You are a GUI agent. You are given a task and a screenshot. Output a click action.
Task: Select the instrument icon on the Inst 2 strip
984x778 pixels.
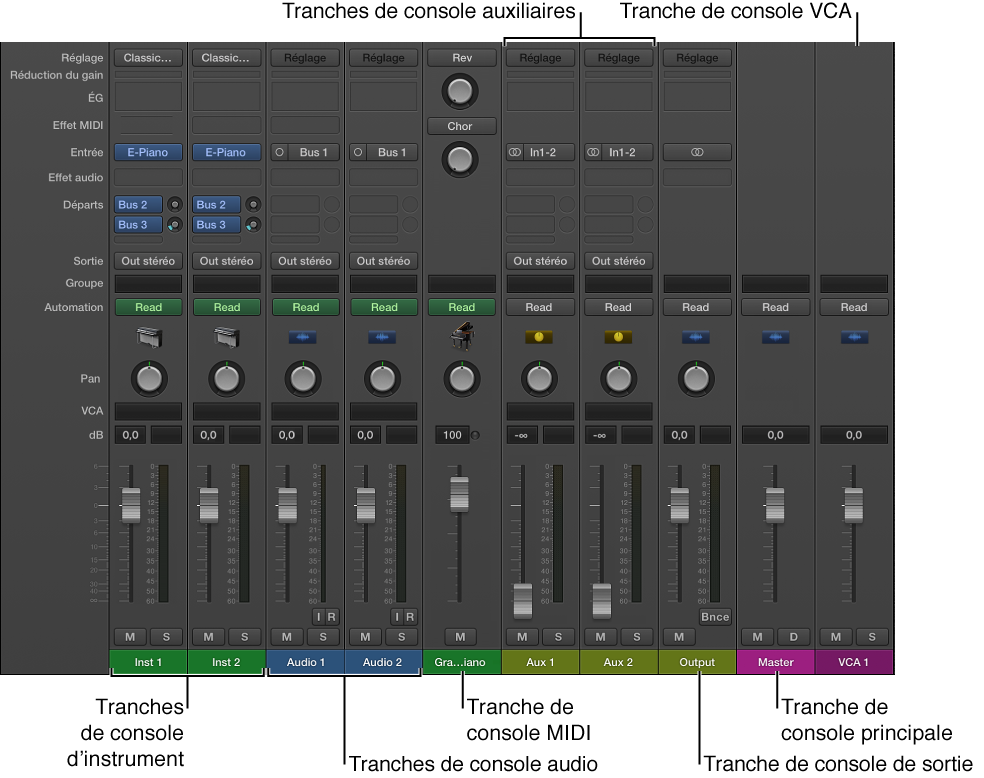pyautogui.click(x=226, y=337)
